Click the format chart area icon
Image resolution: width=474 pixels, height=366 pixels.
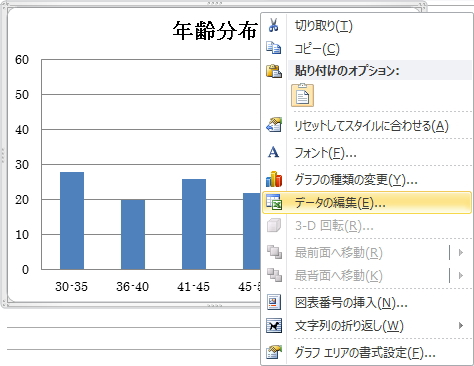274,352
